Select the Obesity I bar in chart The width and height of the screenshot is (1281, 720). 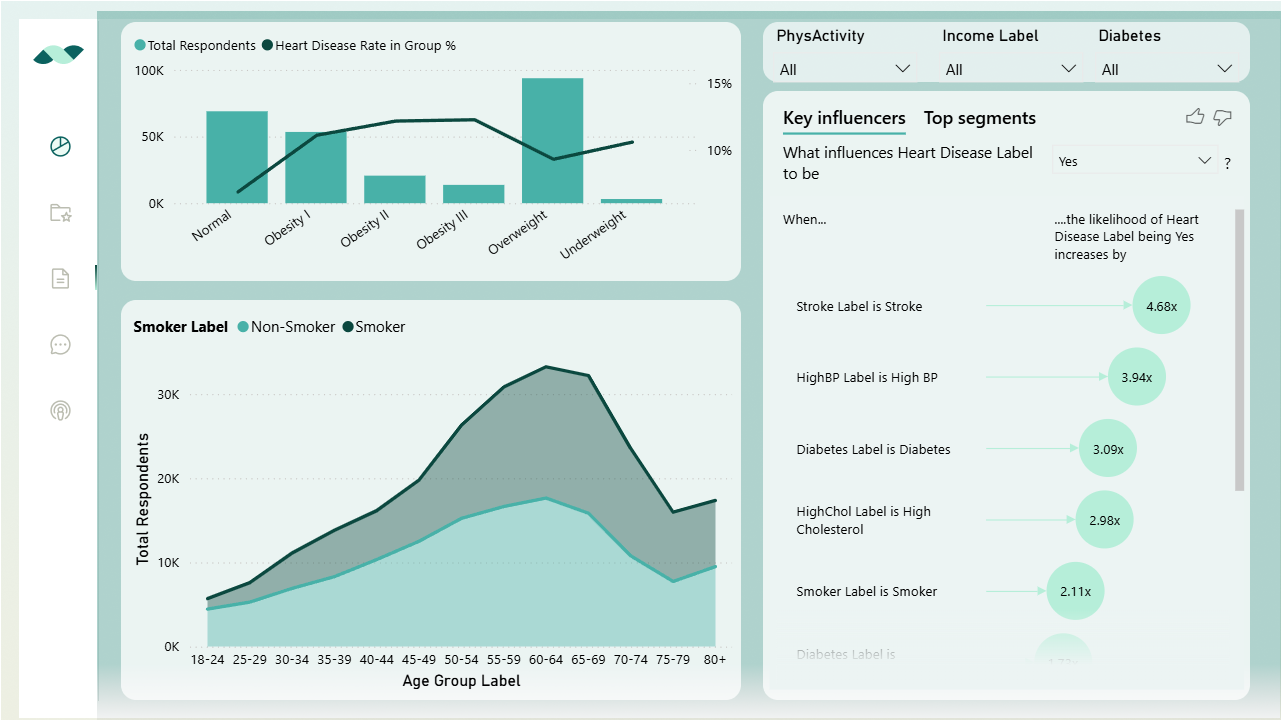[x=316, y=167]
